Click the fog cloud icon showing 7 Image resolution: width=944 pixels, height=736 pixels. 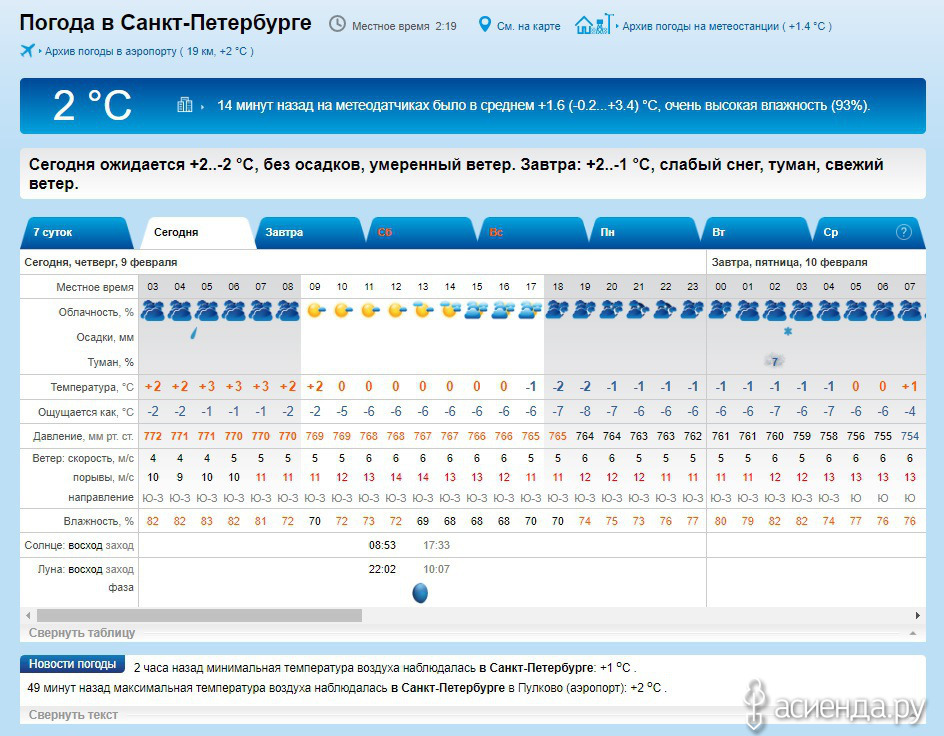click(774, 361)
